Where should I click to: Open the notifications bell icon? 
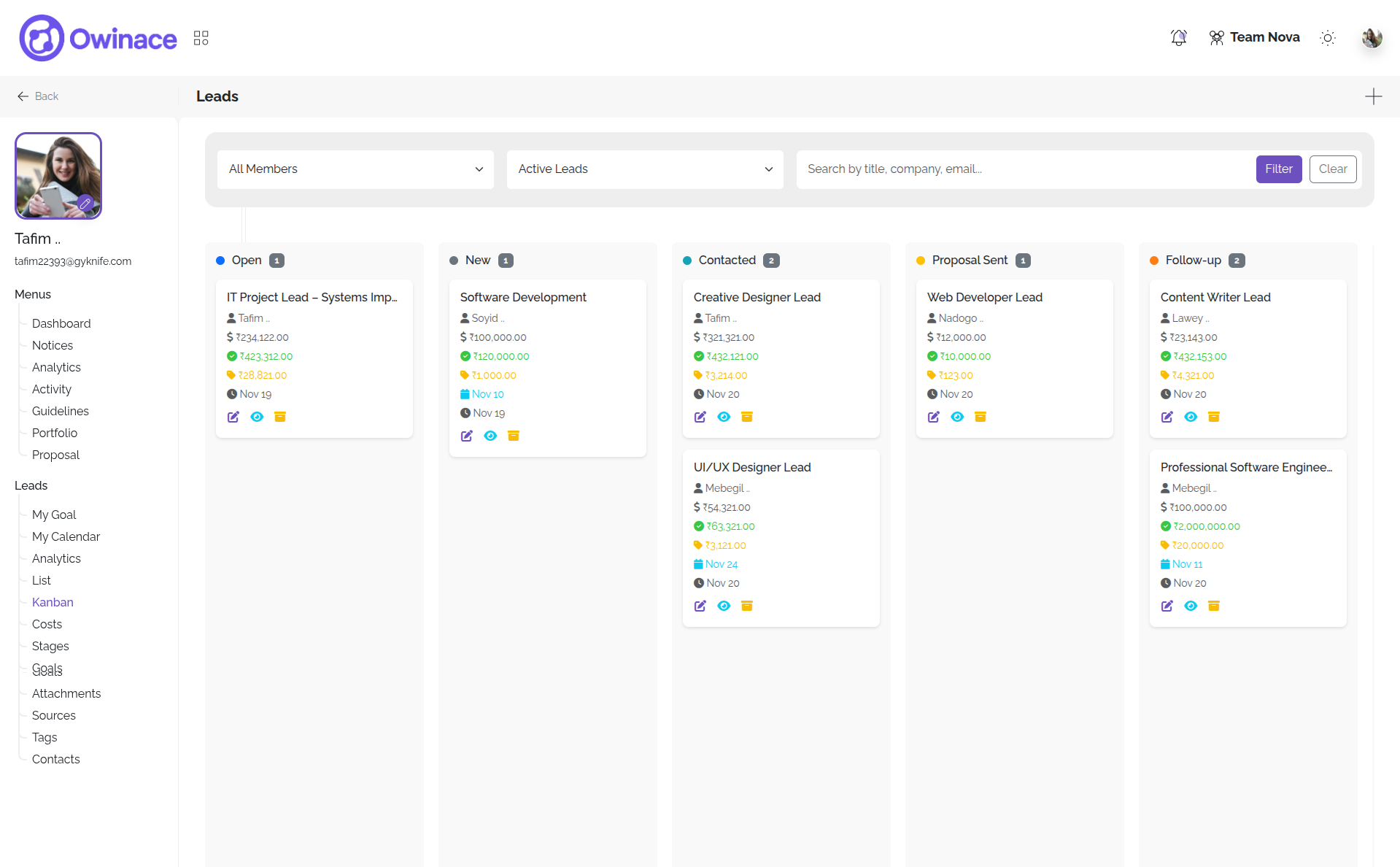(x=1178, y=38)
